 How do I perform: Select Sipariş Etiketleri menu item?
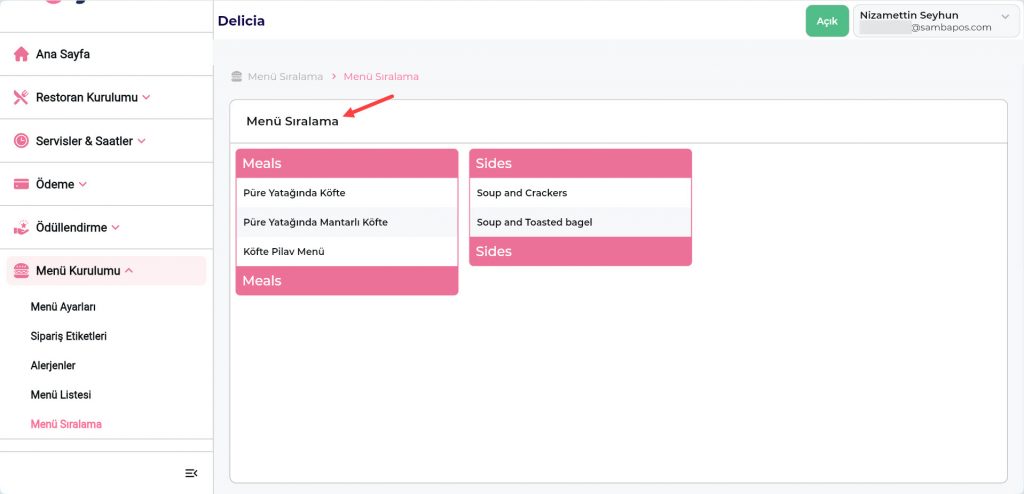coord(69,336)
